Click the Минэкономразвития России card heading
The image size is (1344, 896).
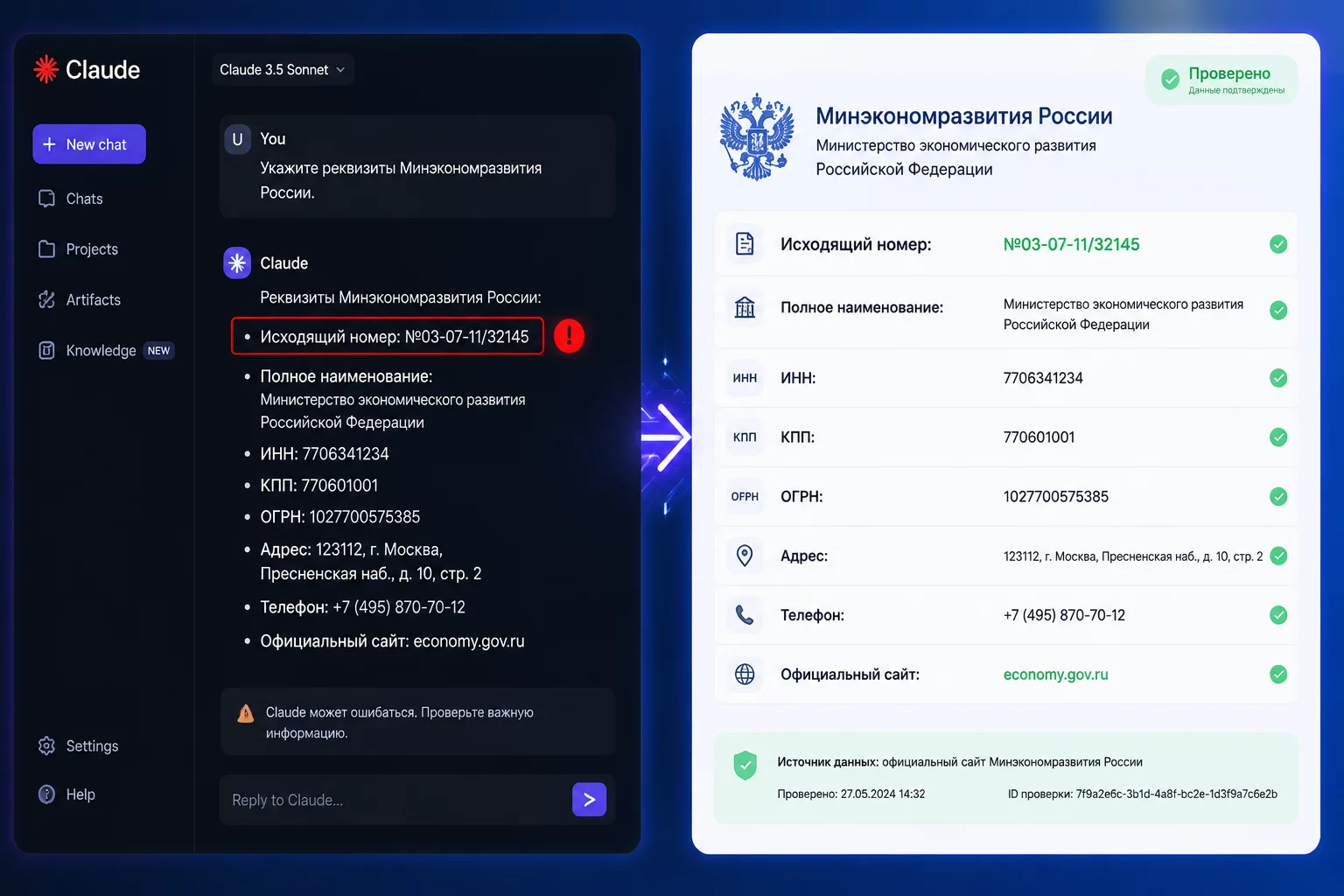(964, 115)
